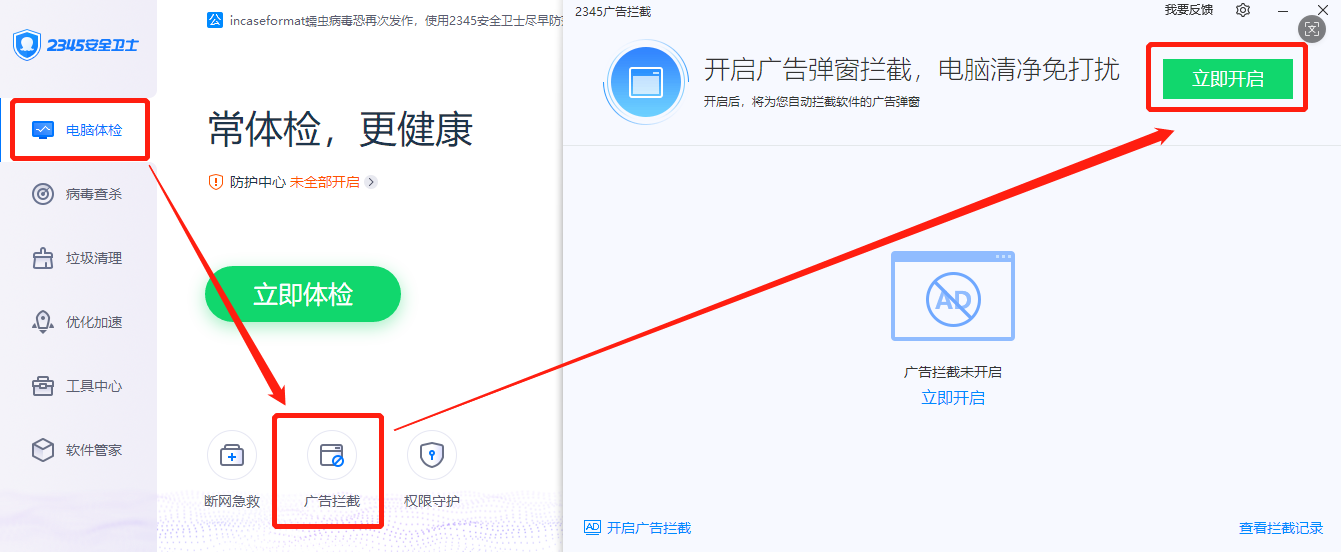Open settings gear in ad-block window

(1243, 10)
